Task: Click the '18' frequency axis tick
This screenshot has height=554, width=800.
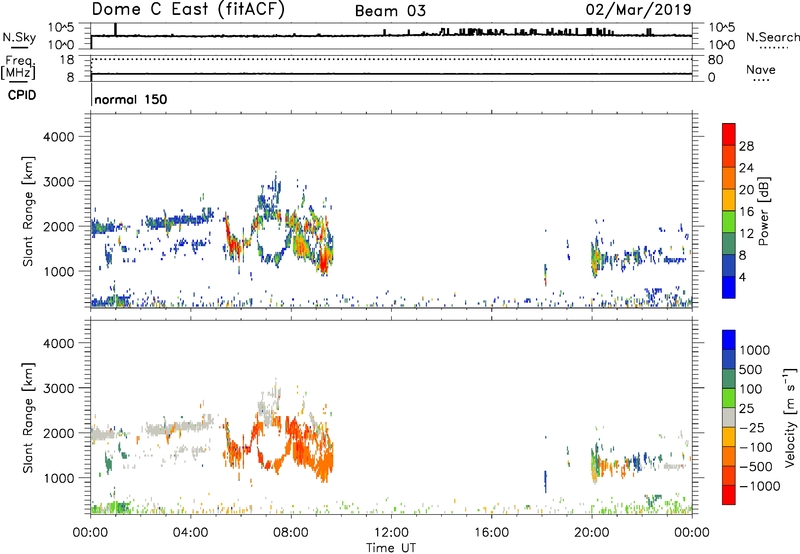Action: [x=67, y=60]
